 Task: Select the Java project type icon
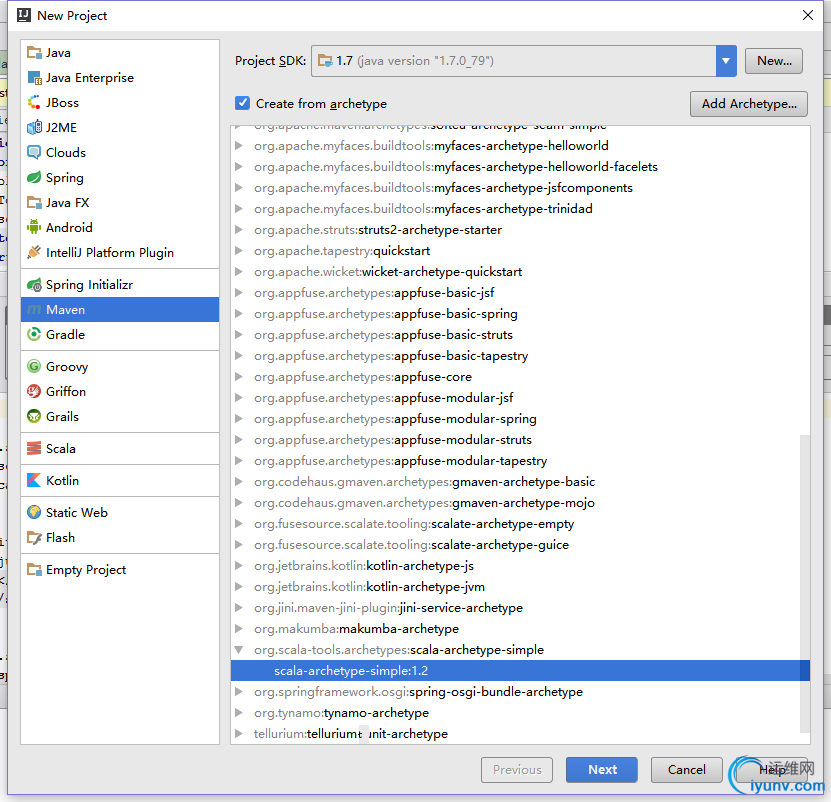(x=34, y=52)
